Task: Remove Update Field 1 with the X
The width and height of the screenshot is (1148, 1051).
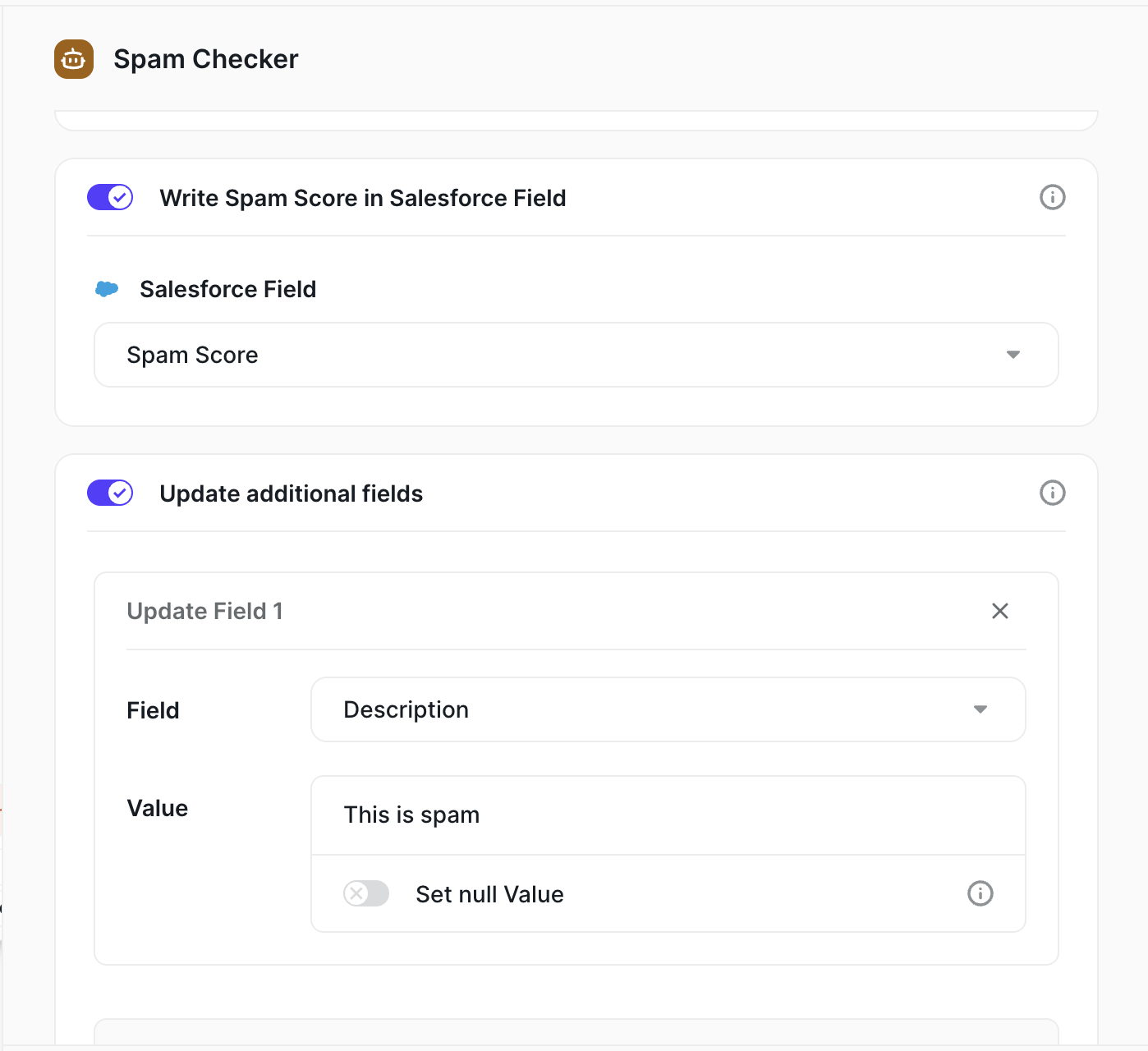Action: tap(999, 611)
